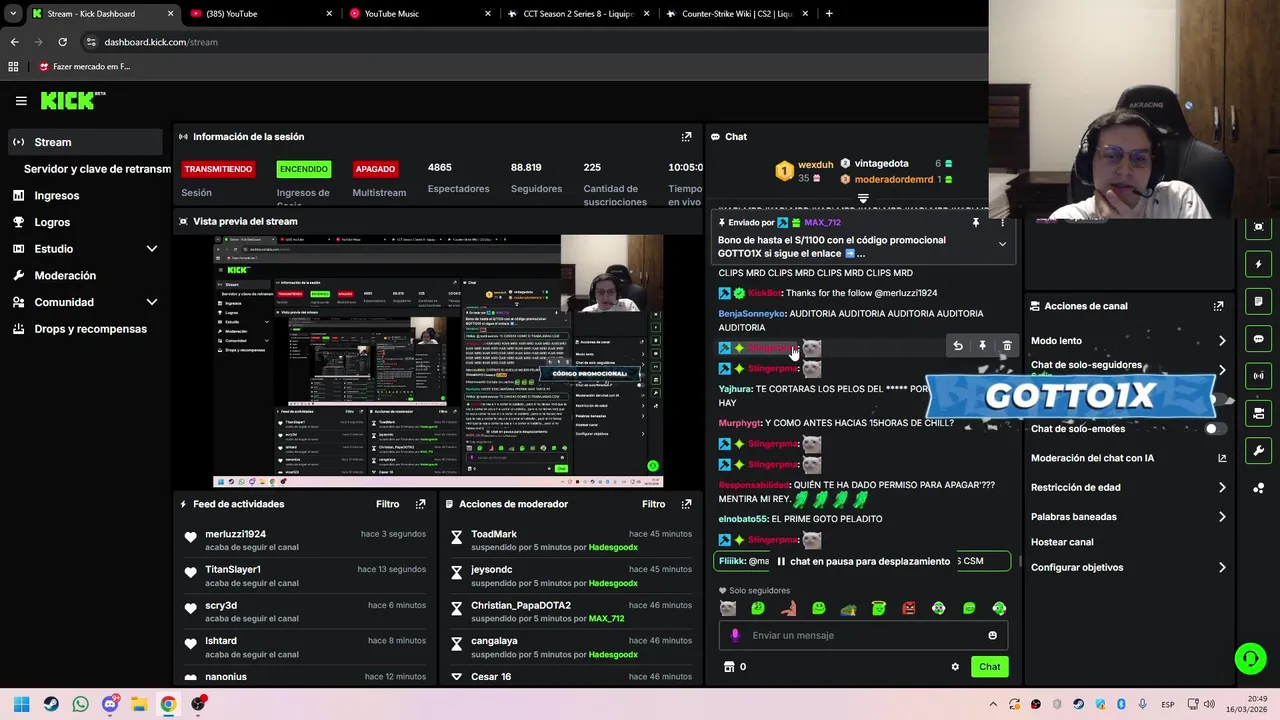Open Filtro in Feed de actividades
Screen dimensions: 1280x720
(x=387, y=504)
